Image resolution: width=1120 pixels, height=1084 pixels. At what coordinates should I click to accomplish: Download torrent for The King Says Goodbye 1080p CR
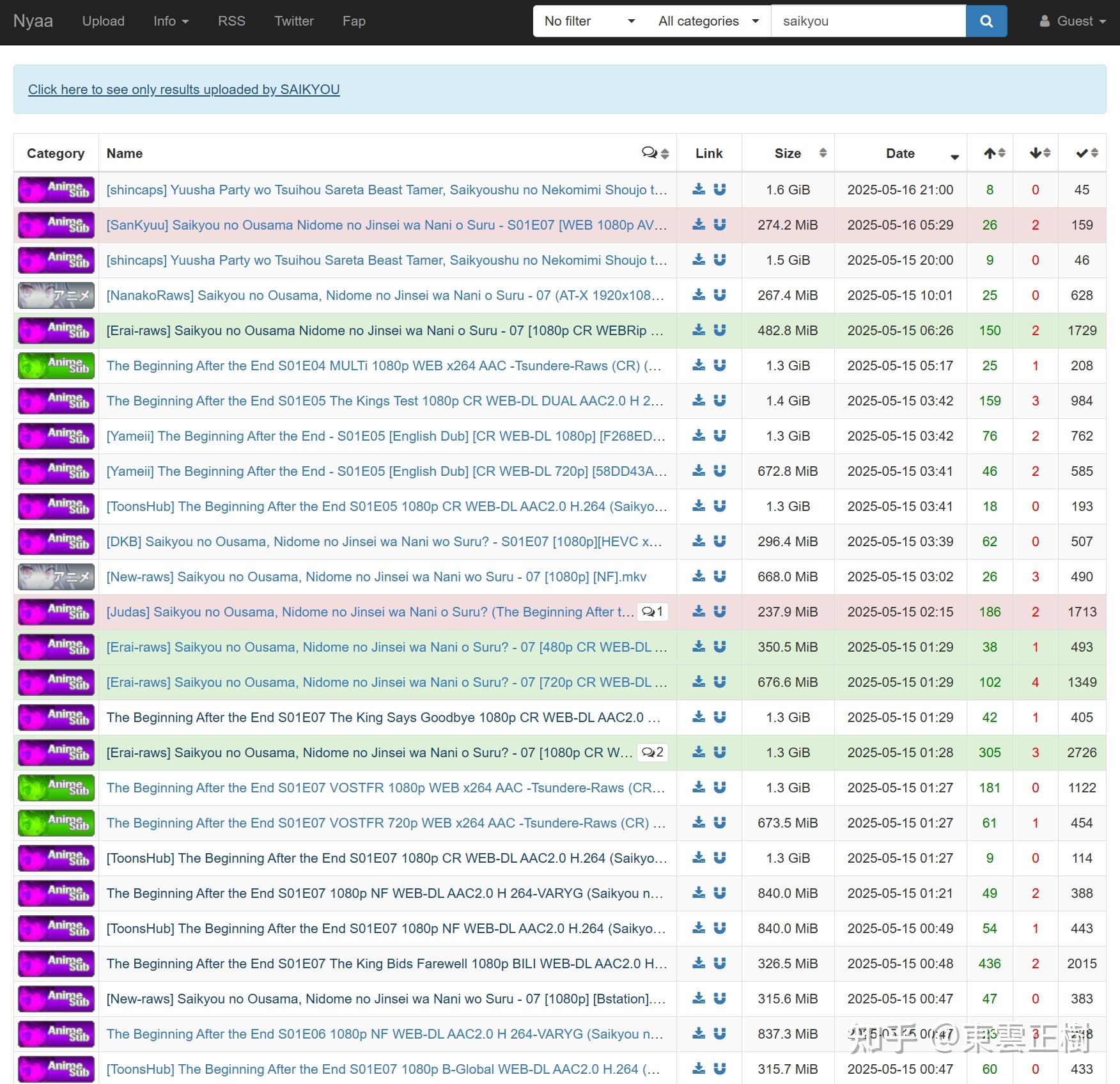click(699, 717)
